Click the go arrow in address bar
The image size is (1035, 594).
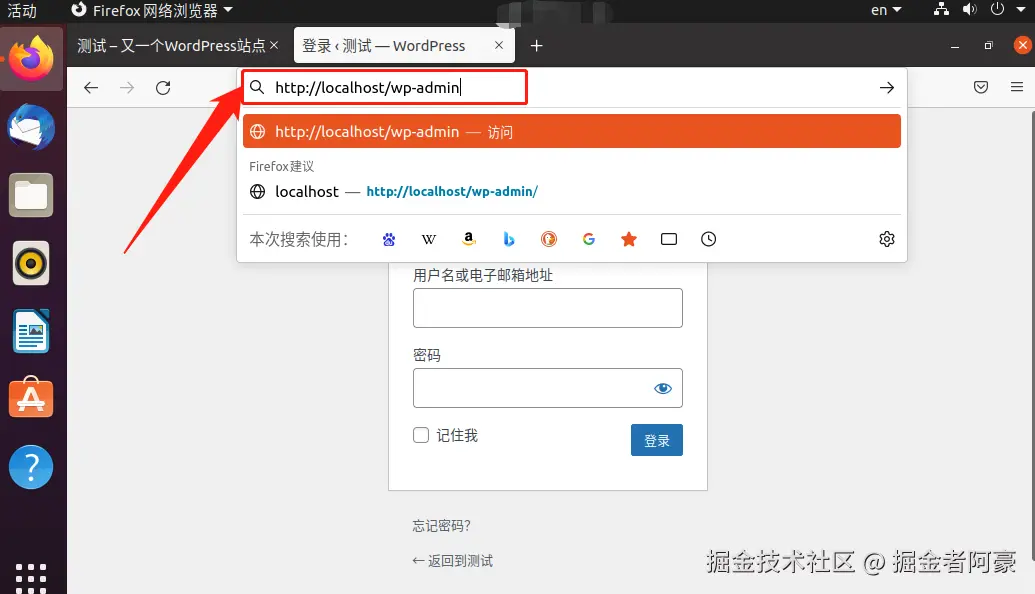[x=886, y=88]
